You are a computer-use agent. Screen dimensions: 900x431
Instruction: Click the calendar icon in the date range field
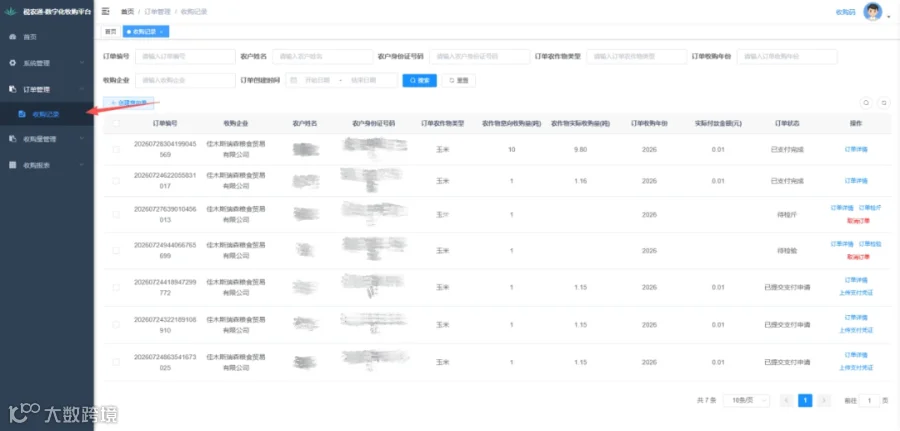(x=293, y=80)
